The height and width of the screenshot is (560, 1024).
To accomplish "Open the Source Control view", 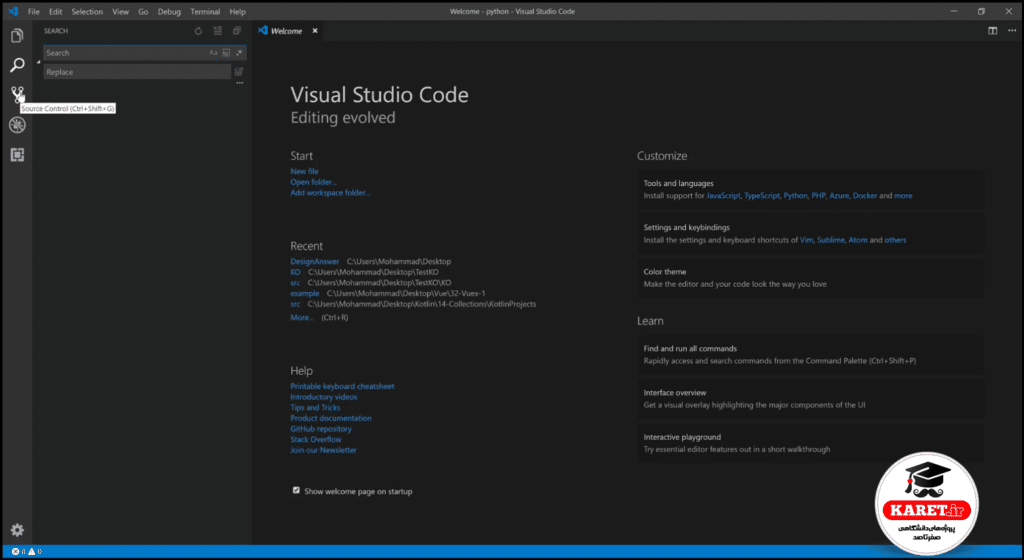I will (x=17, y=95).
